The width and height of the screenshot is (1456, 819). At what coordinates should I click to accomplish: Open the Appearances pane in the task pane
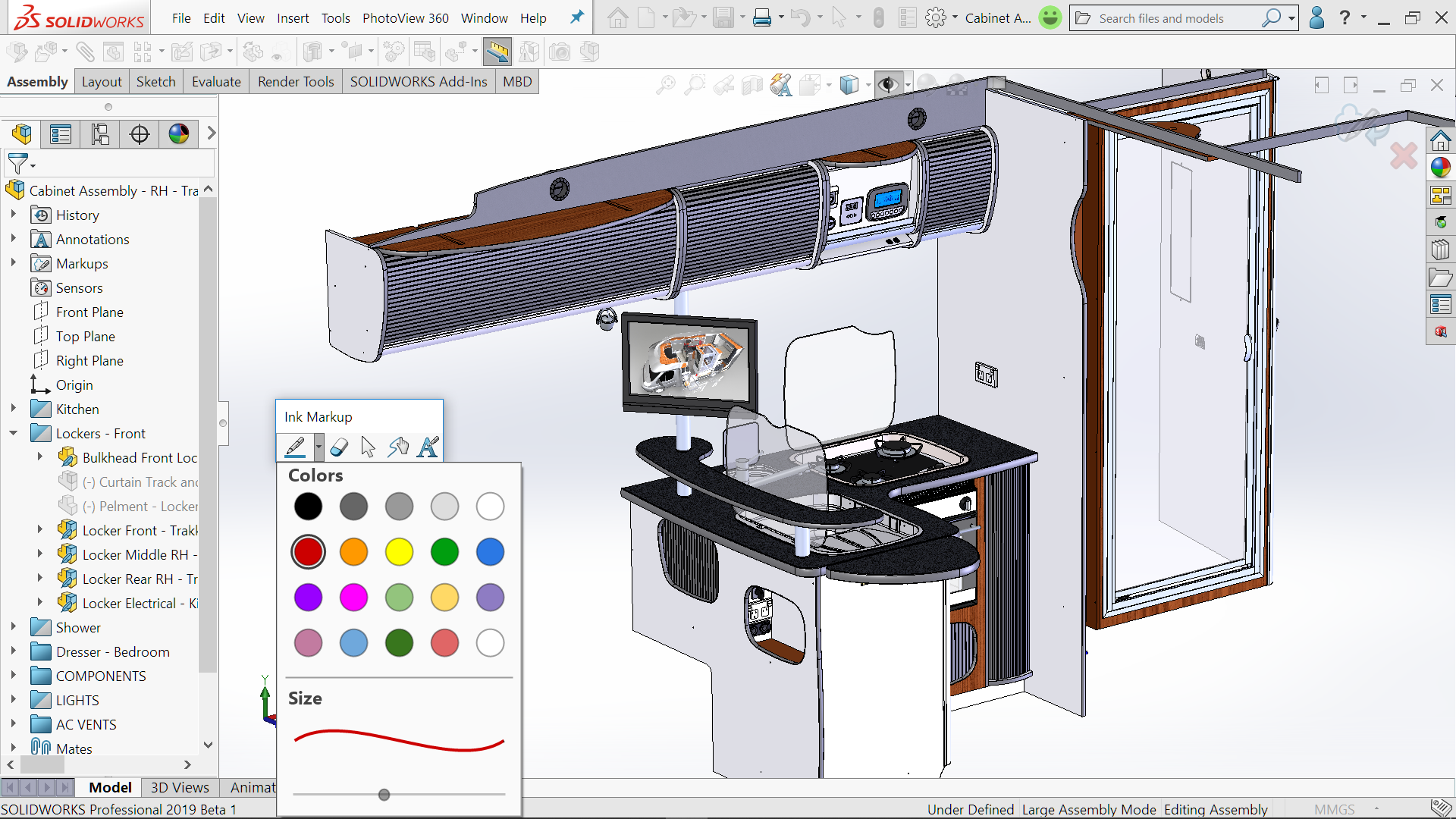pyautogui.click(x=1441, y=168)
